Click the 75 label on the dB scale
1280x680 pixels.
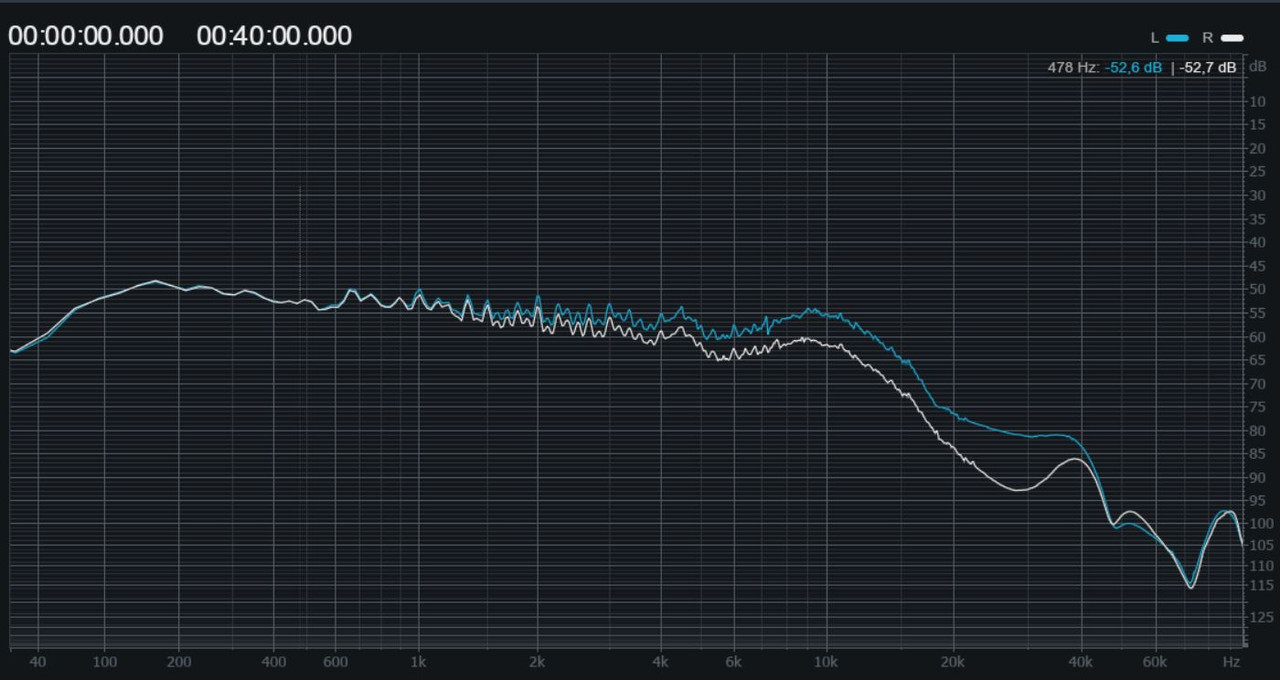coord(1258,407)
